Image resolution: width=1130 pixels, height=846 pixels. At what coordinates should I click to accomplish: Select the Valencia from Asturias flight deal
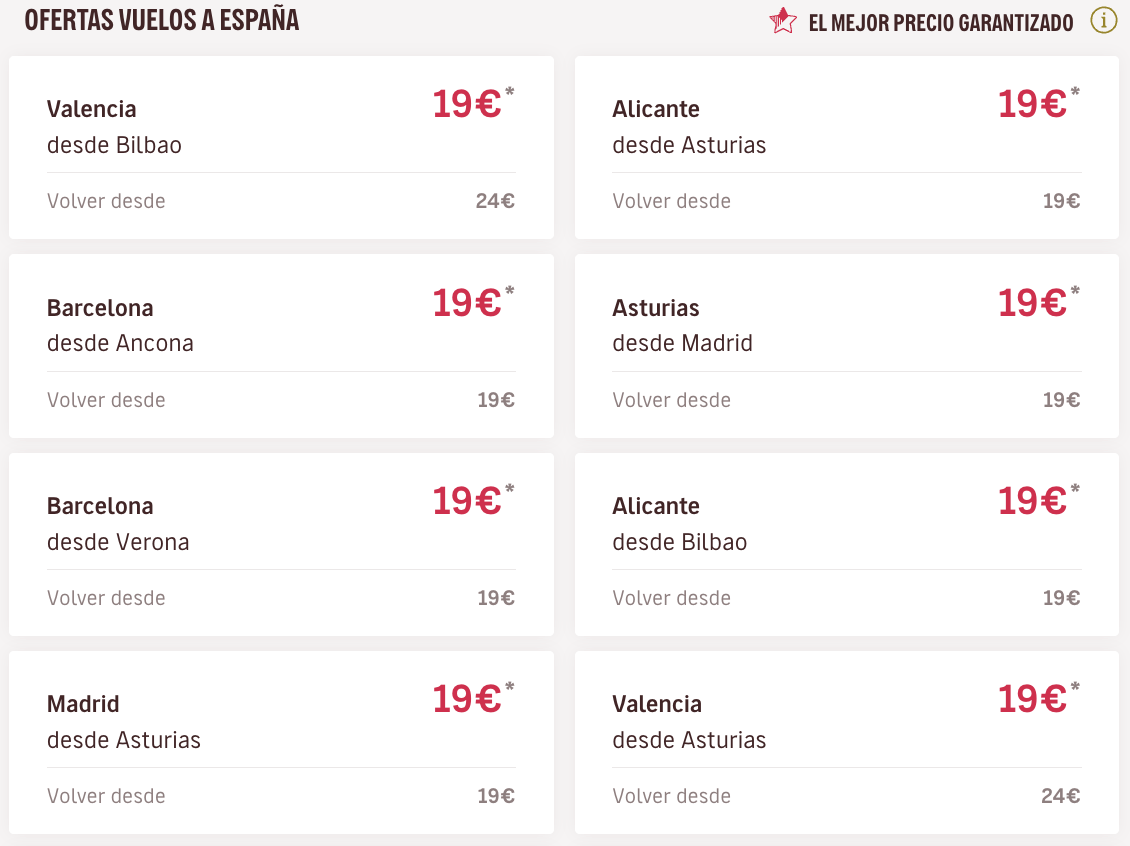[x=847, y=741]
